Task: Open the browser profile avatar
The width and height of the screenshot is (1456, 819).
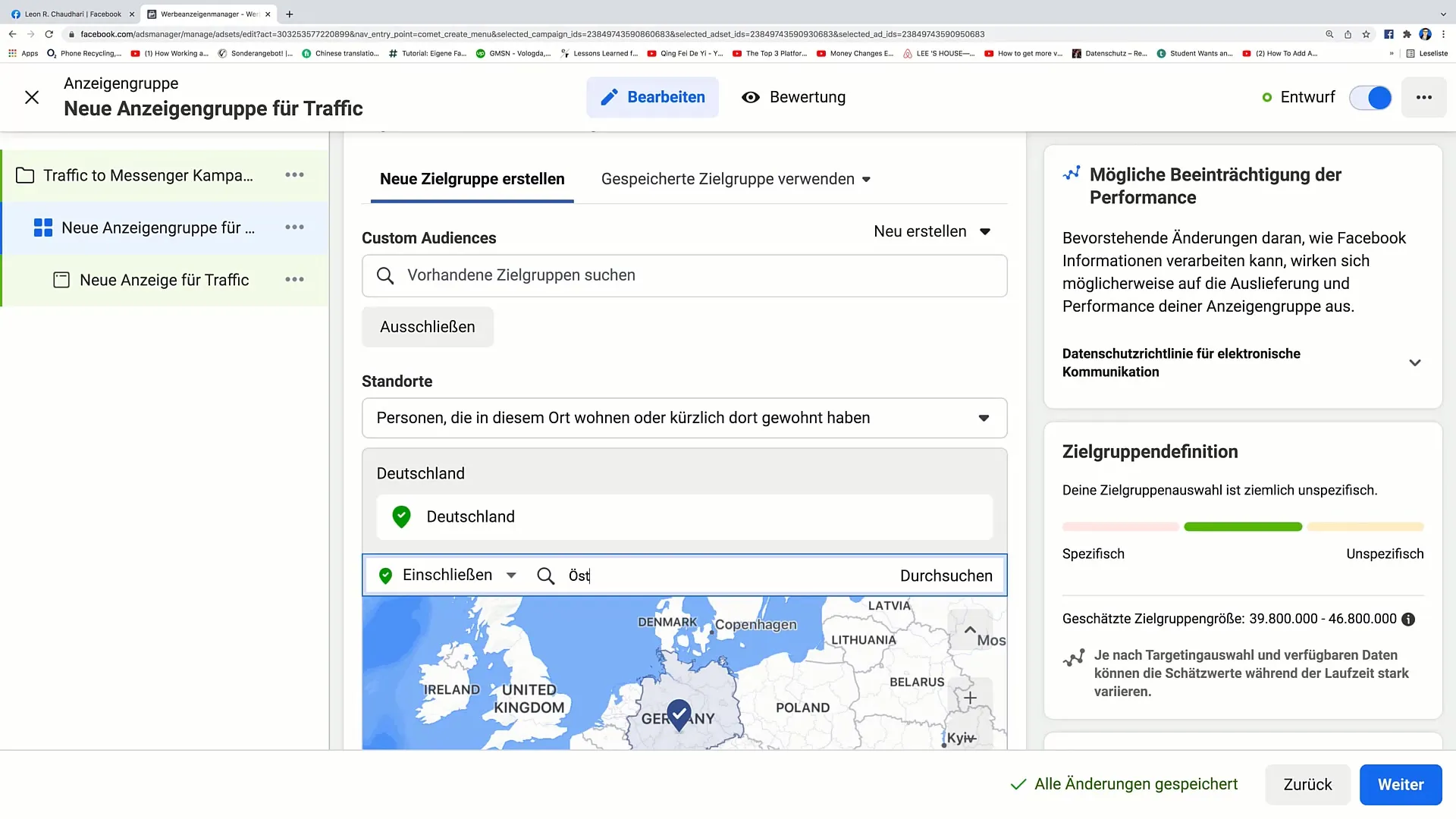Action: 1425,34
